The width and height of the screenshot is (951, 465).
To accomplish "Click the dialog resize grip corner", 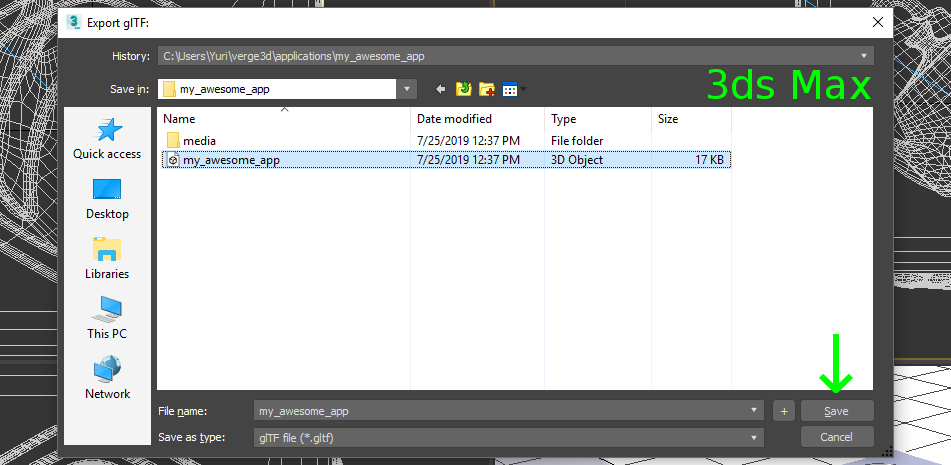I will point(887,450).
